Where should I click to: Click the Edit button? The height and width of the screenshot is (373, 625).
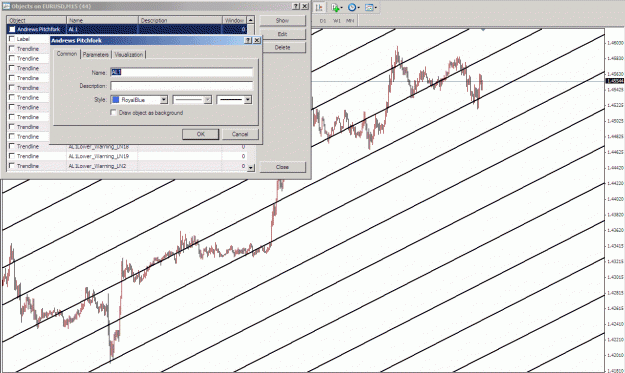282,34
